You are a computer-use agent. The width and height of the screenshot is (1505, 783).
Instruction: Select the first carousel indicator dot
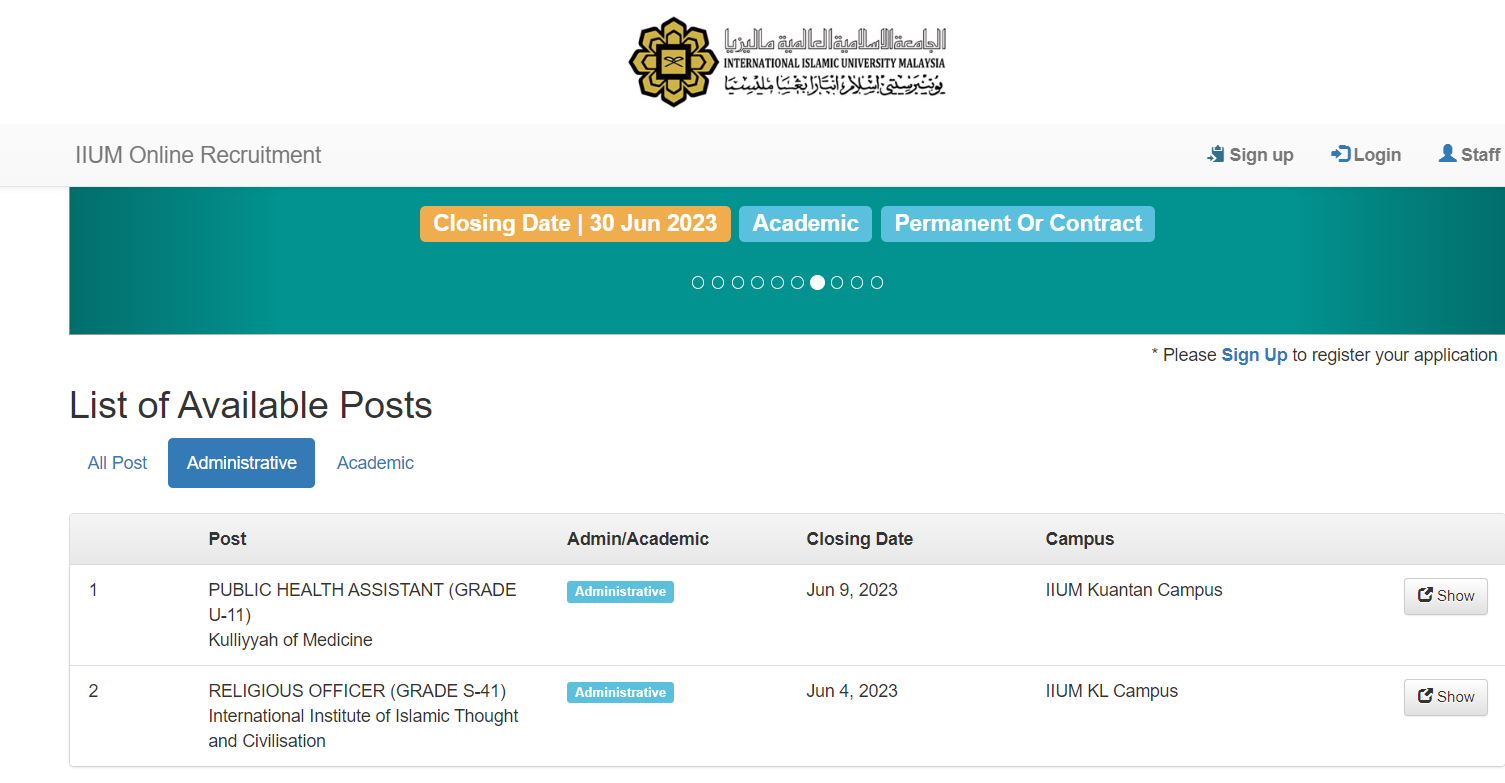tap(698, 283)
